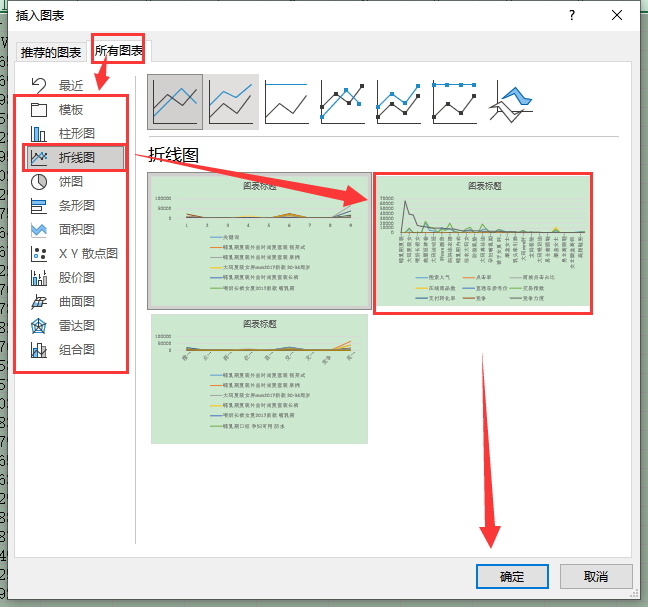Screen dimensions: 648x607
Task: Choose 饼图 pie chart type
Action: (x=70, y=181)
